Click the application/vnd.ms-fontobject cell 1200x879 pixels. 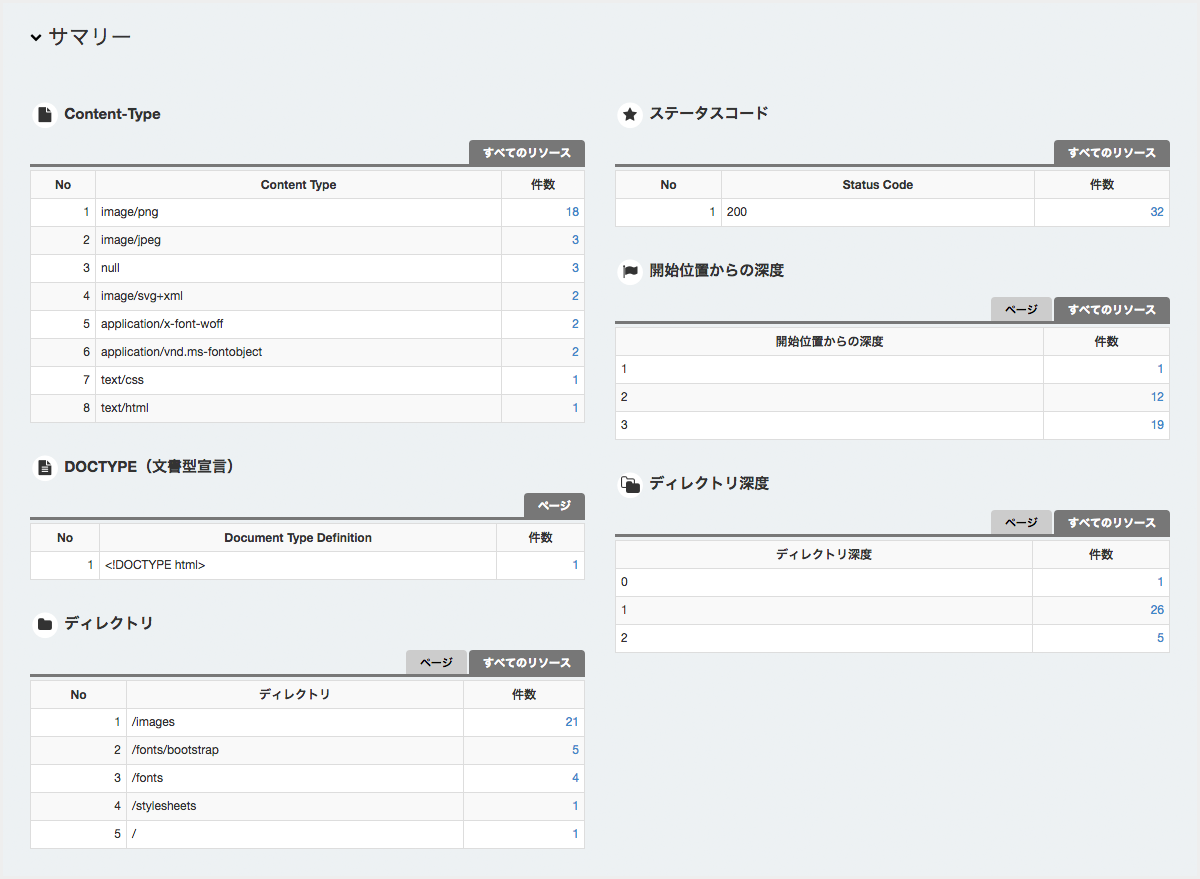point(298,352)
